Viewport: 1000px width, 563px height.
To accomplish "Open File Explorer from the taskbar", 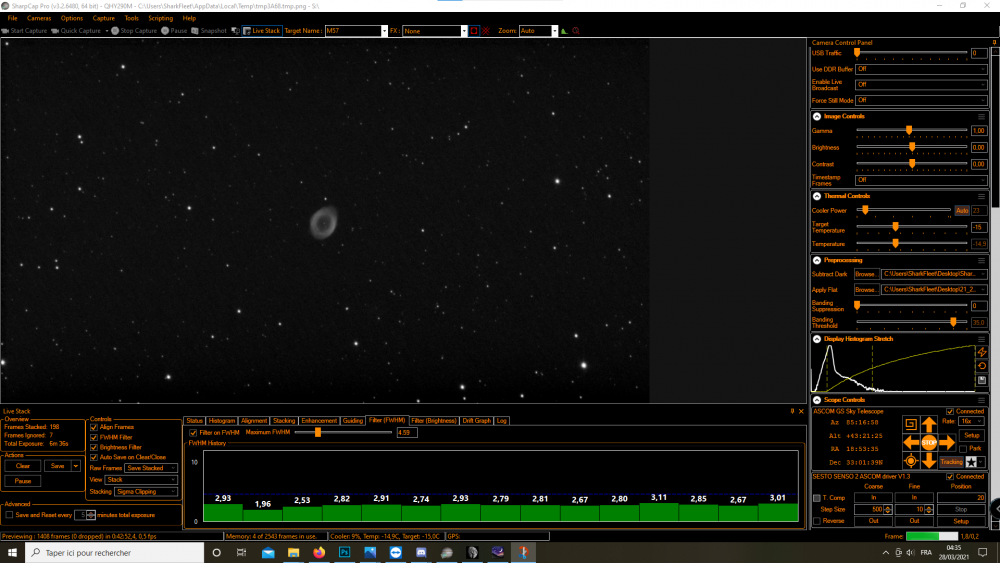I will tap(293, 553).
